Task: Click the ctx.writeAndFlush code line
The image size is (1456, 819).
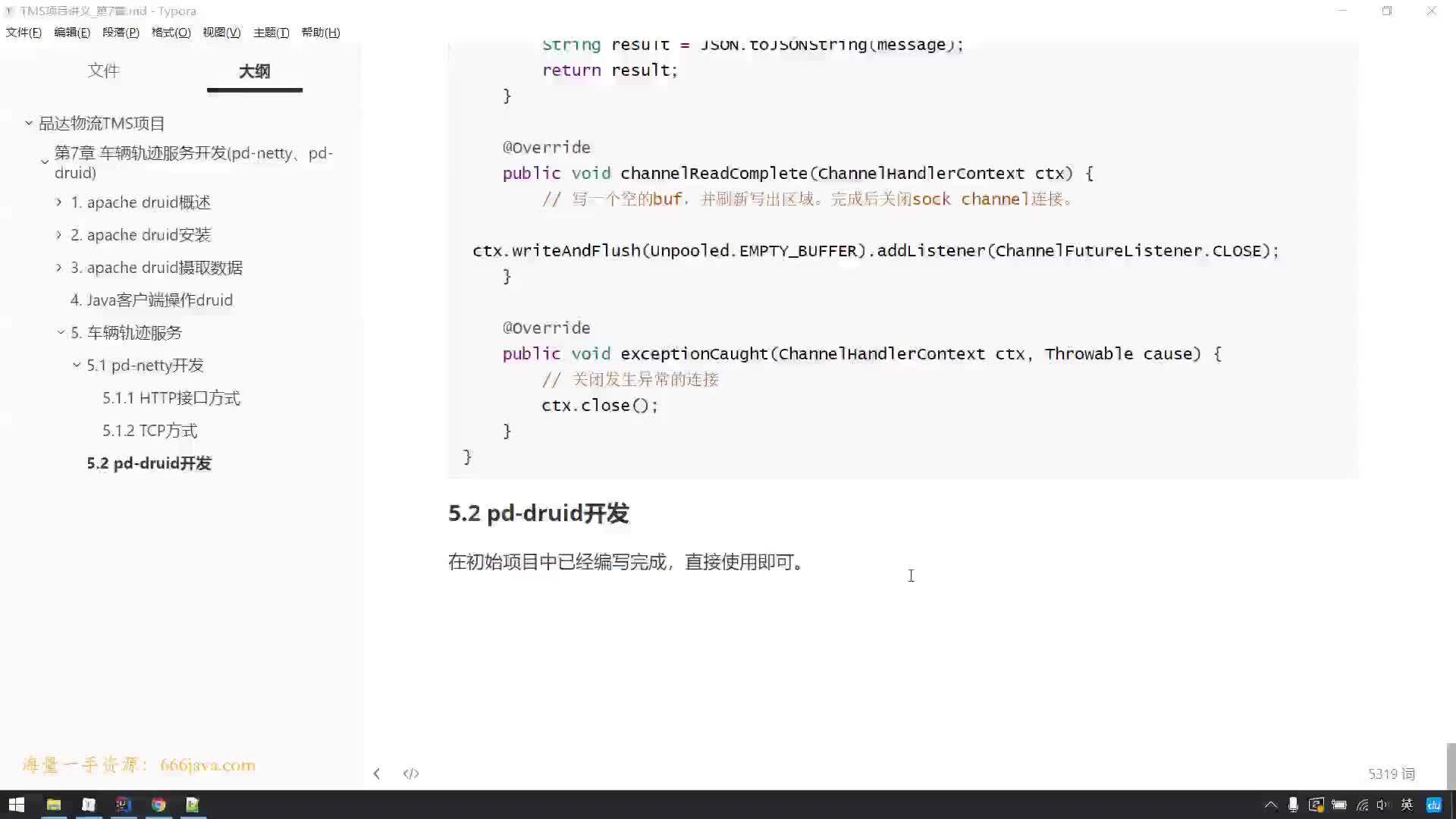Action: [x=875, y=251]
